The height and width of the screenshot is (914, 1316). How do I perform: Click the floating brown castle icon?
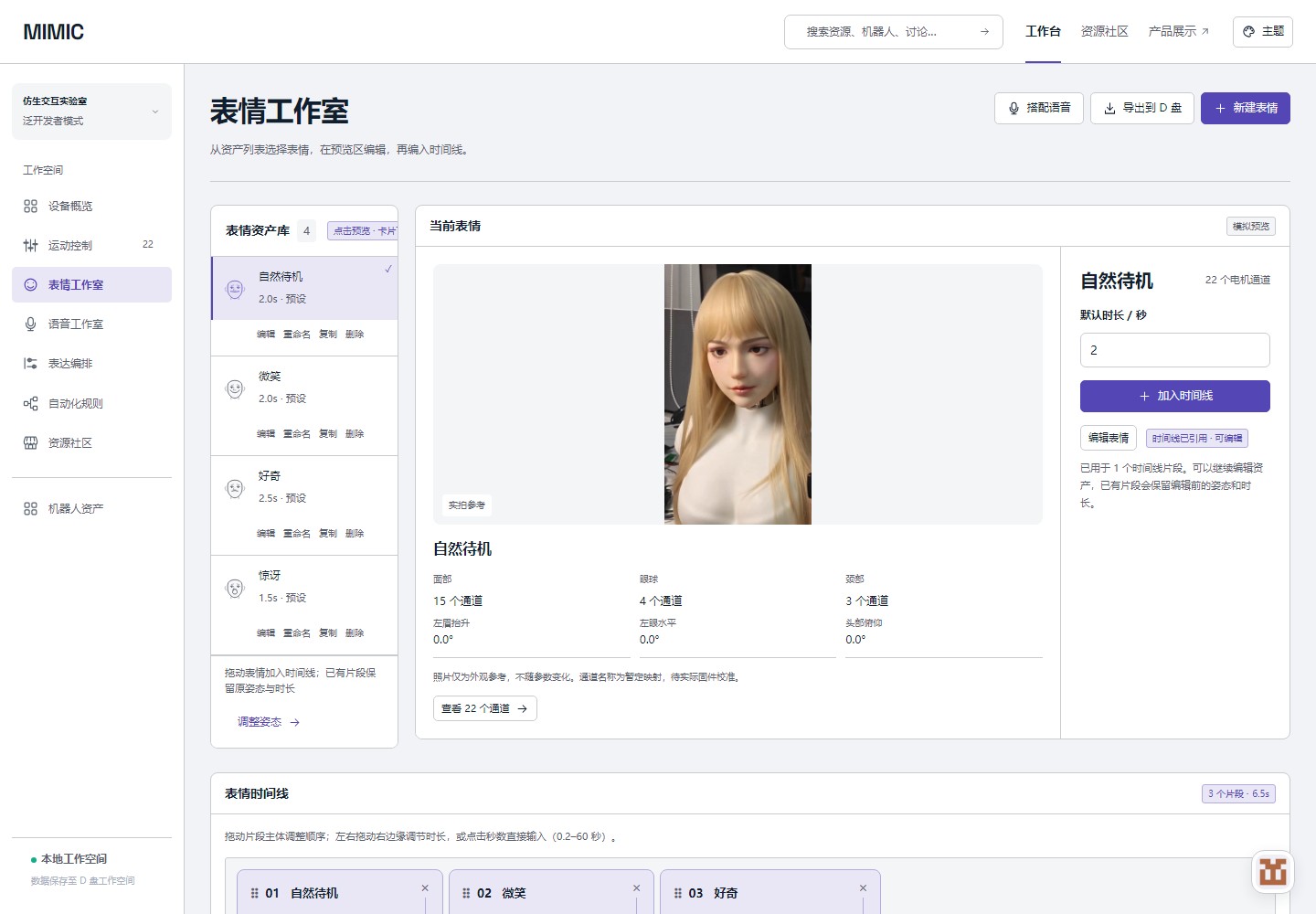pos(1273,871)
